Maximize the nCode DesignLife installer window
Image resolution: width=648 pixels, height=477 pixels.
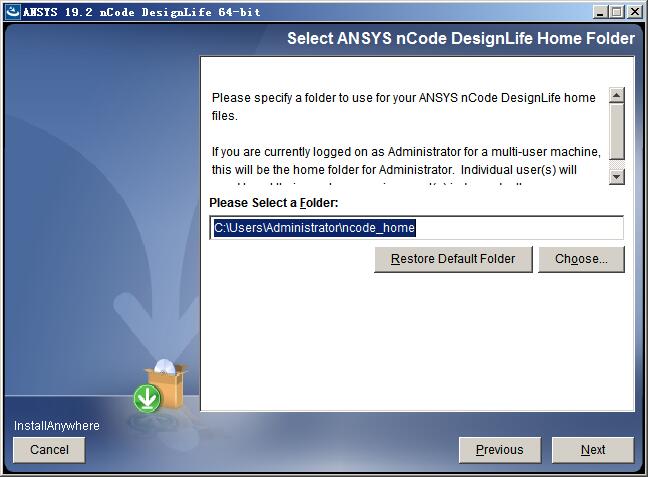[x=617, y=12]
